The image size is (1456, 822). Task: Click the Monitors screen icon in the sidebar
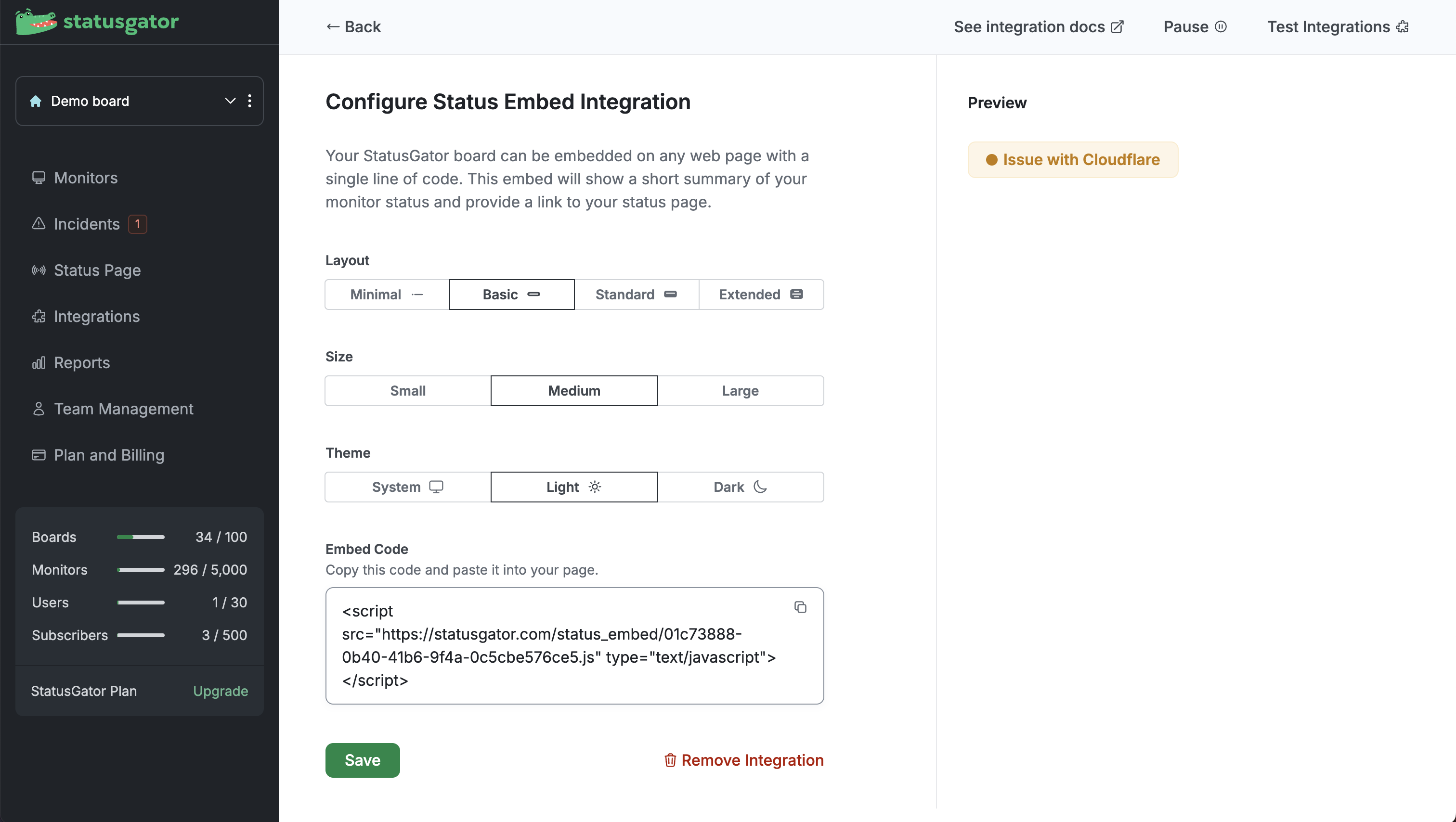[39, 178]
